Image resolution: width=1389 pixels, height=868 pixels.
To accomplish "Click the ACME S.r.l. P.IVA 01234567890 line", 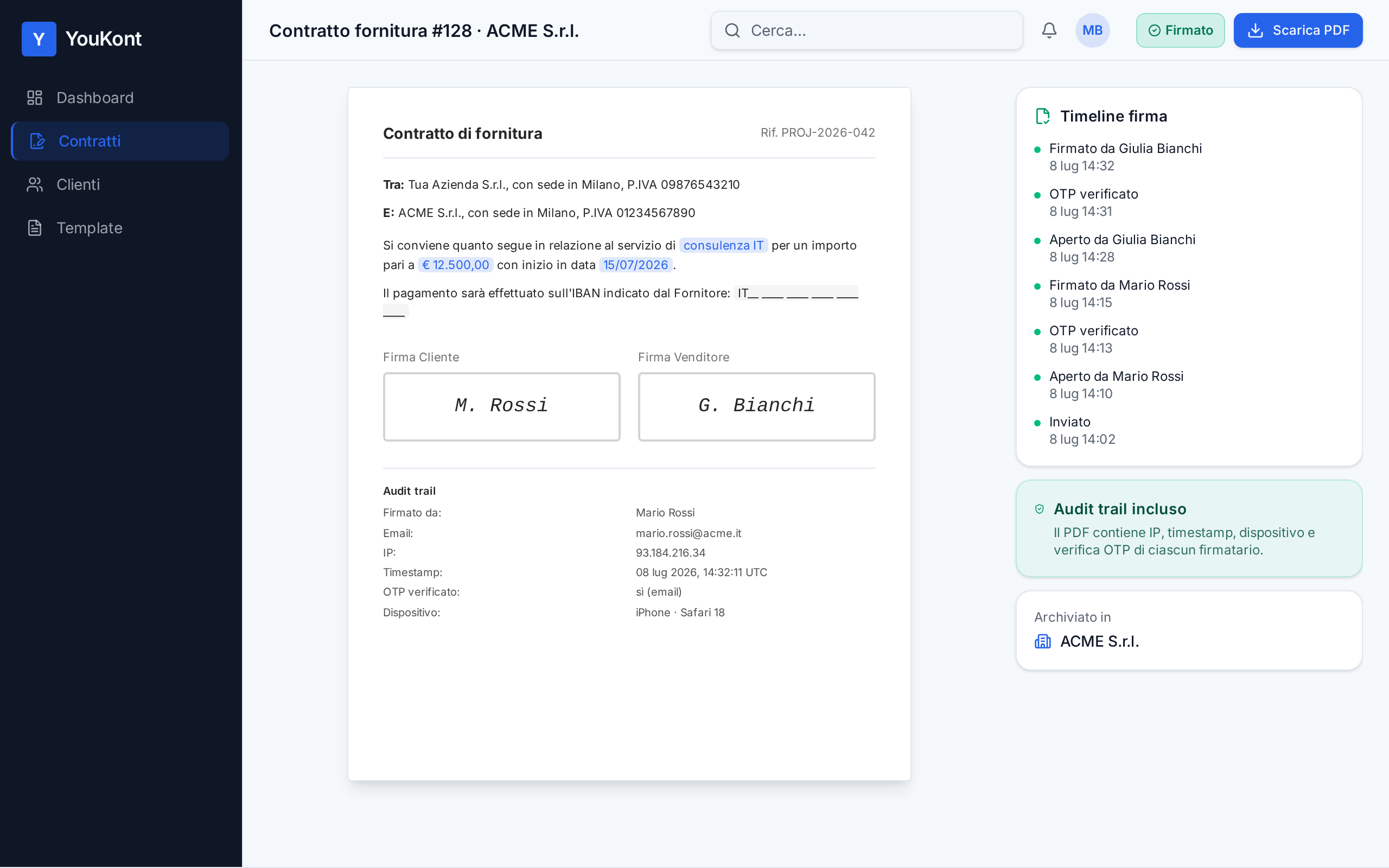I will (539, 213).
